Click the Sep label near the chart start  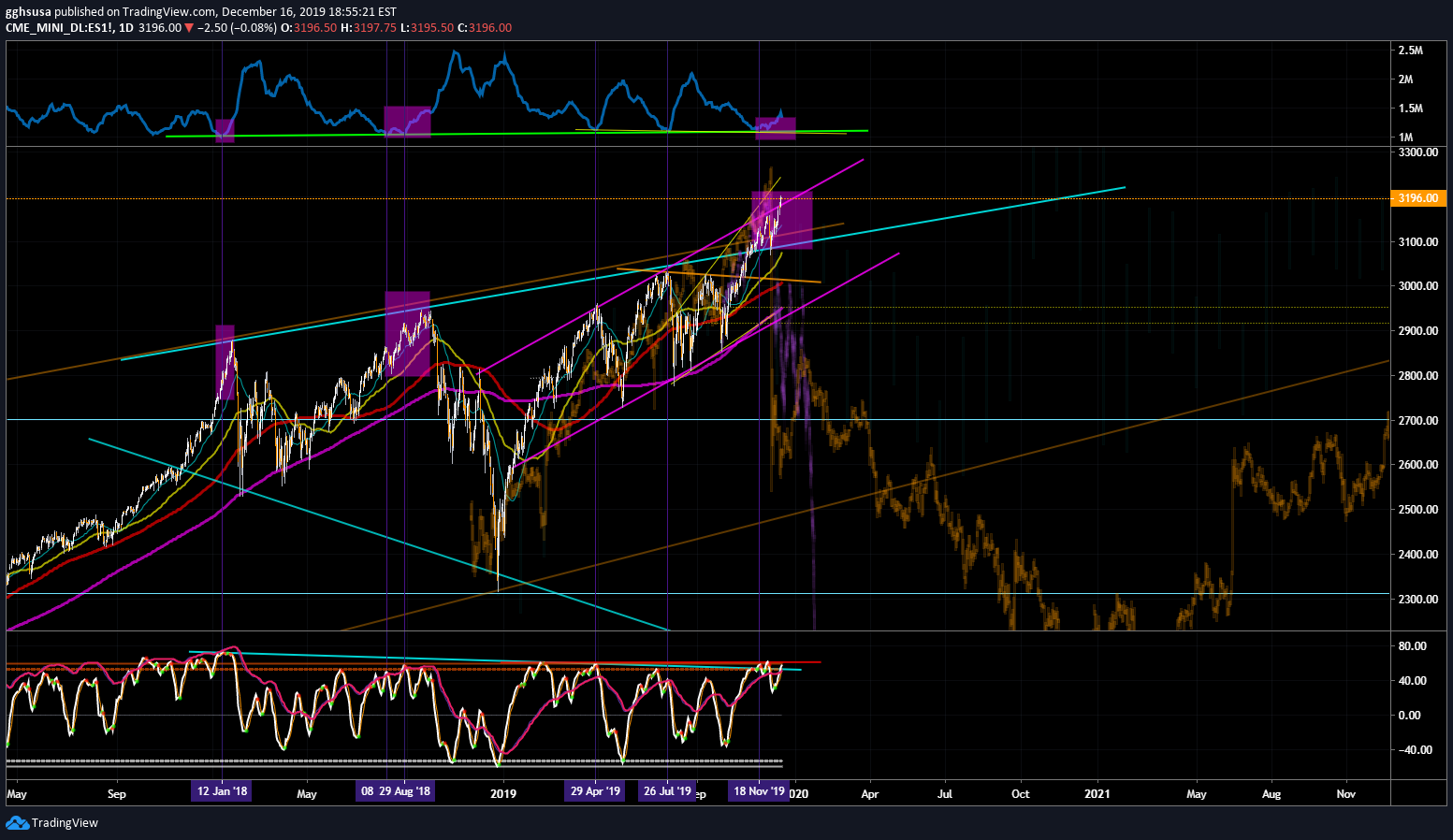click(x=117, y=794)
